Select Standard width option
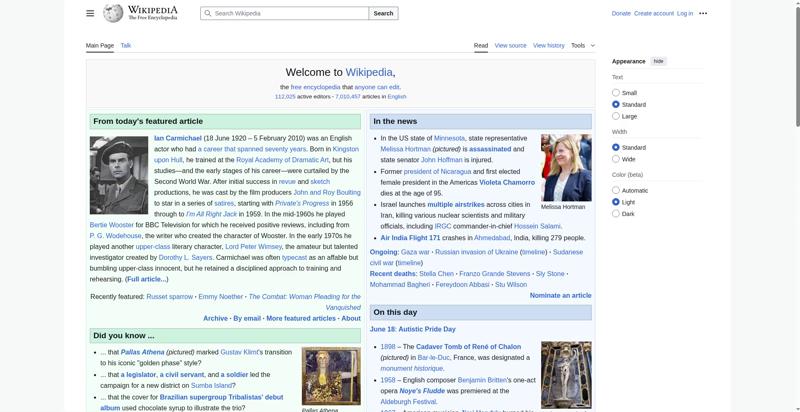This screenshot has height=412, width=800. click(x=616, y=147)
